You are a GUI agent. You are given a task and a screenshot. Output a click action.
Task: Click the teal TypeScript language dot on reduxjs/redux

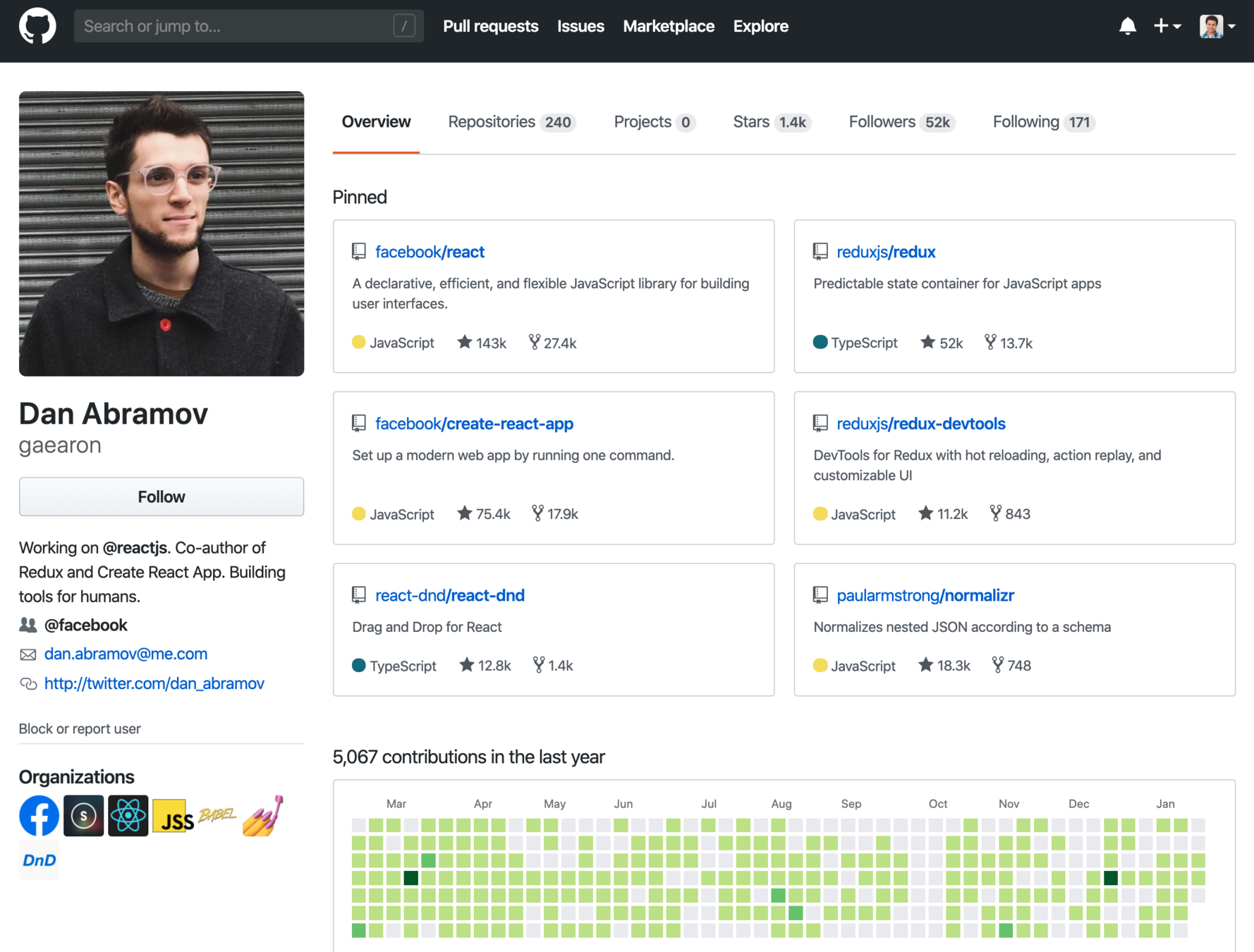click(820, 343)
